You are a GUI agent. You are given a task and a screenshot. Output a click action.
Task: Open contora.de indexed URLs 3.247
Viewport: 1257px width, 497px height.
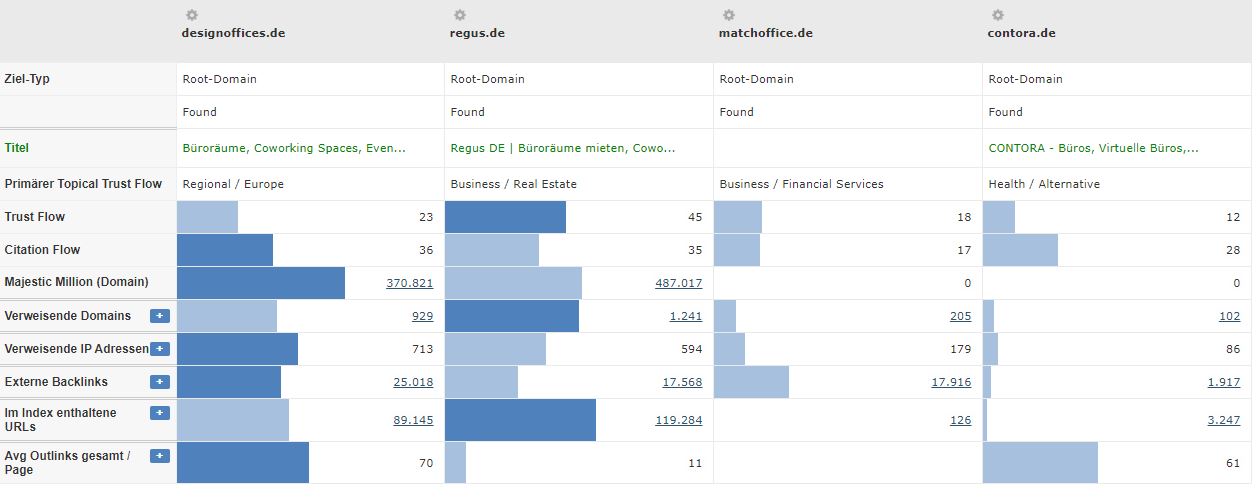(x=1224, y=420)
